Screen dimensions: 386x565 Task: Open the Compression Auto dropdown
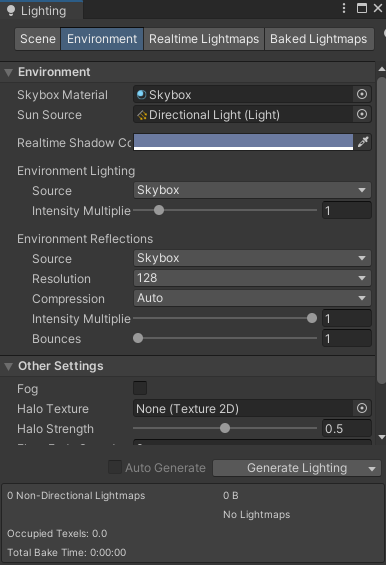pyautogui.click(x=252, y=298)
